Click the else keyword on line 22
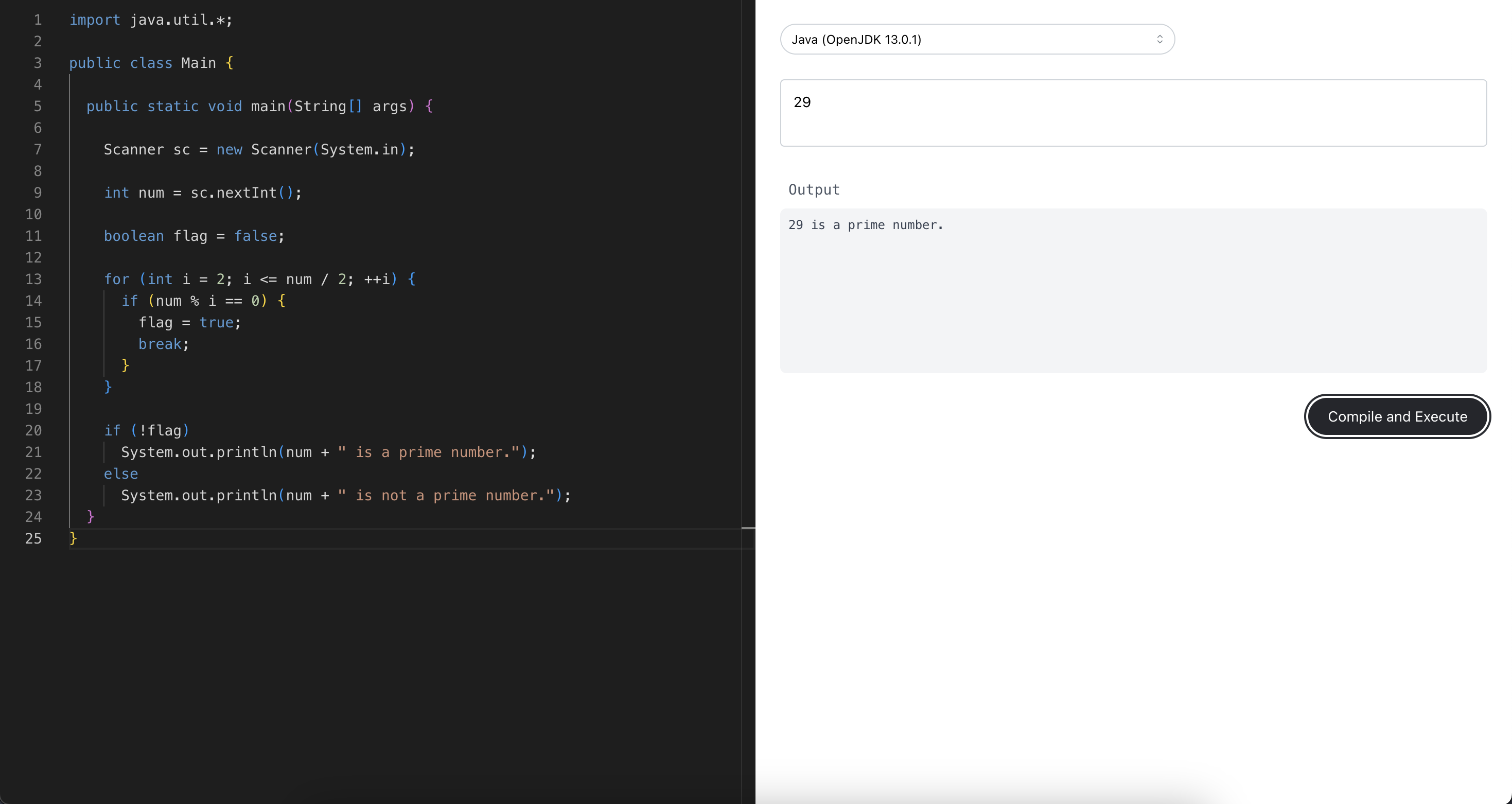 121,474
